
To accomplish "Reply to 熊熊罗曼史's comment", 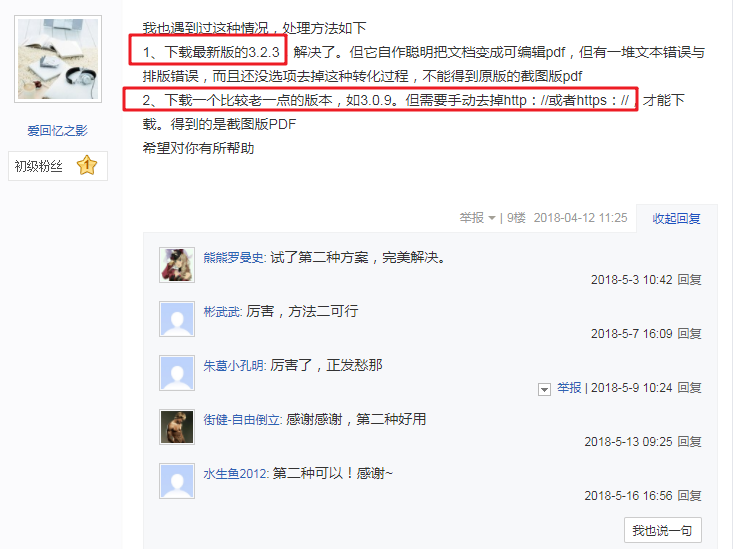I will tap(690, 280).
